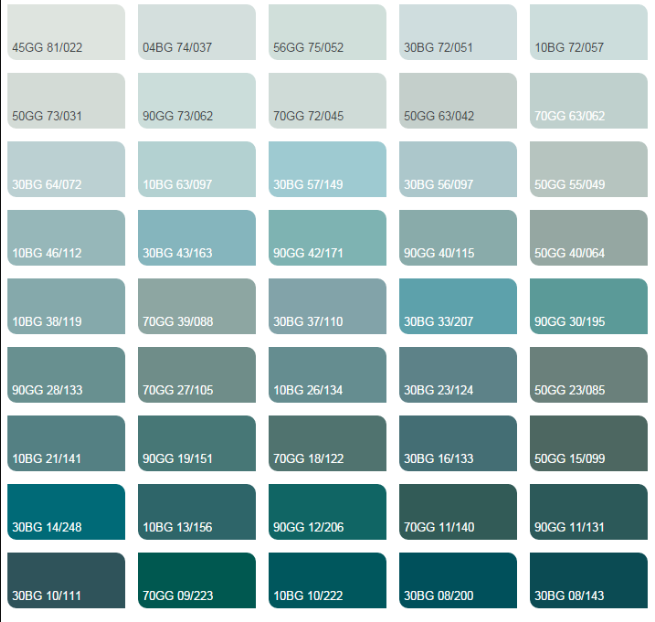
Task: Pick the 30BG 37/110 color
Action: tap(328, 306)
